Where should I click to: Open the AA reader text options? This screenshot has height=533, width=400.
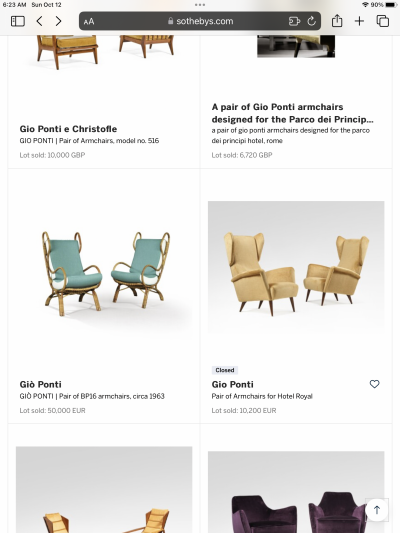click(x=89, y=22)
